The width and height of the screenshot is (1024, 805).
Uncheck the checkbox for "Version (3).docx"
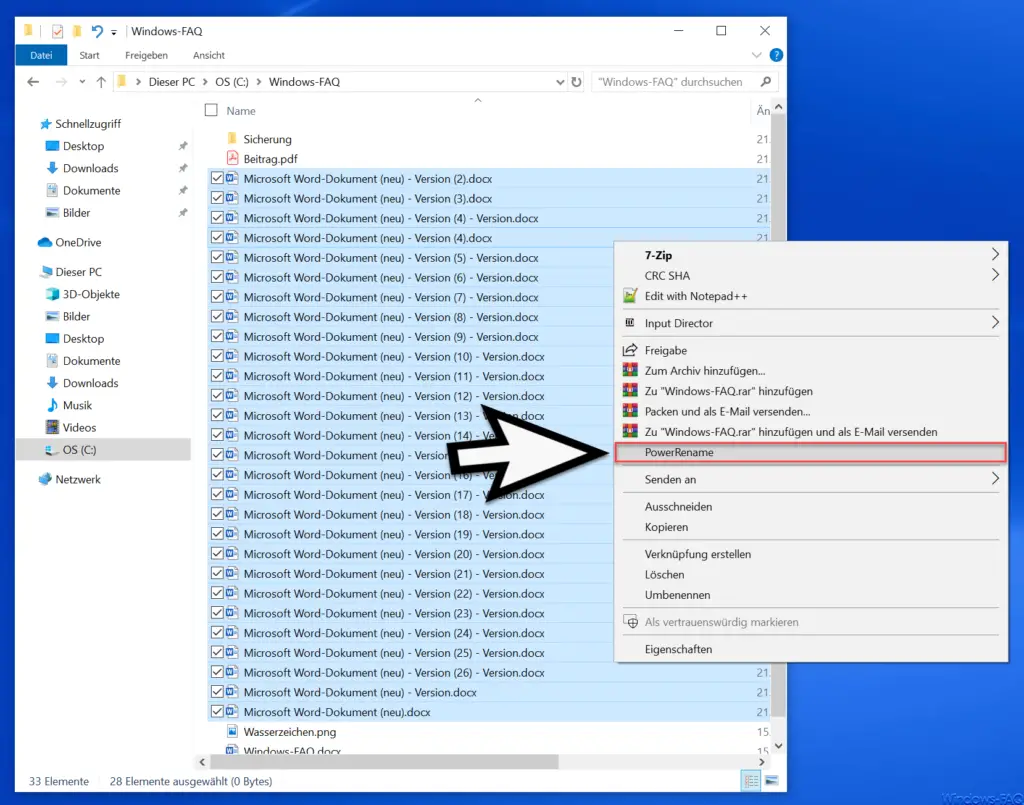coord(217,198)
